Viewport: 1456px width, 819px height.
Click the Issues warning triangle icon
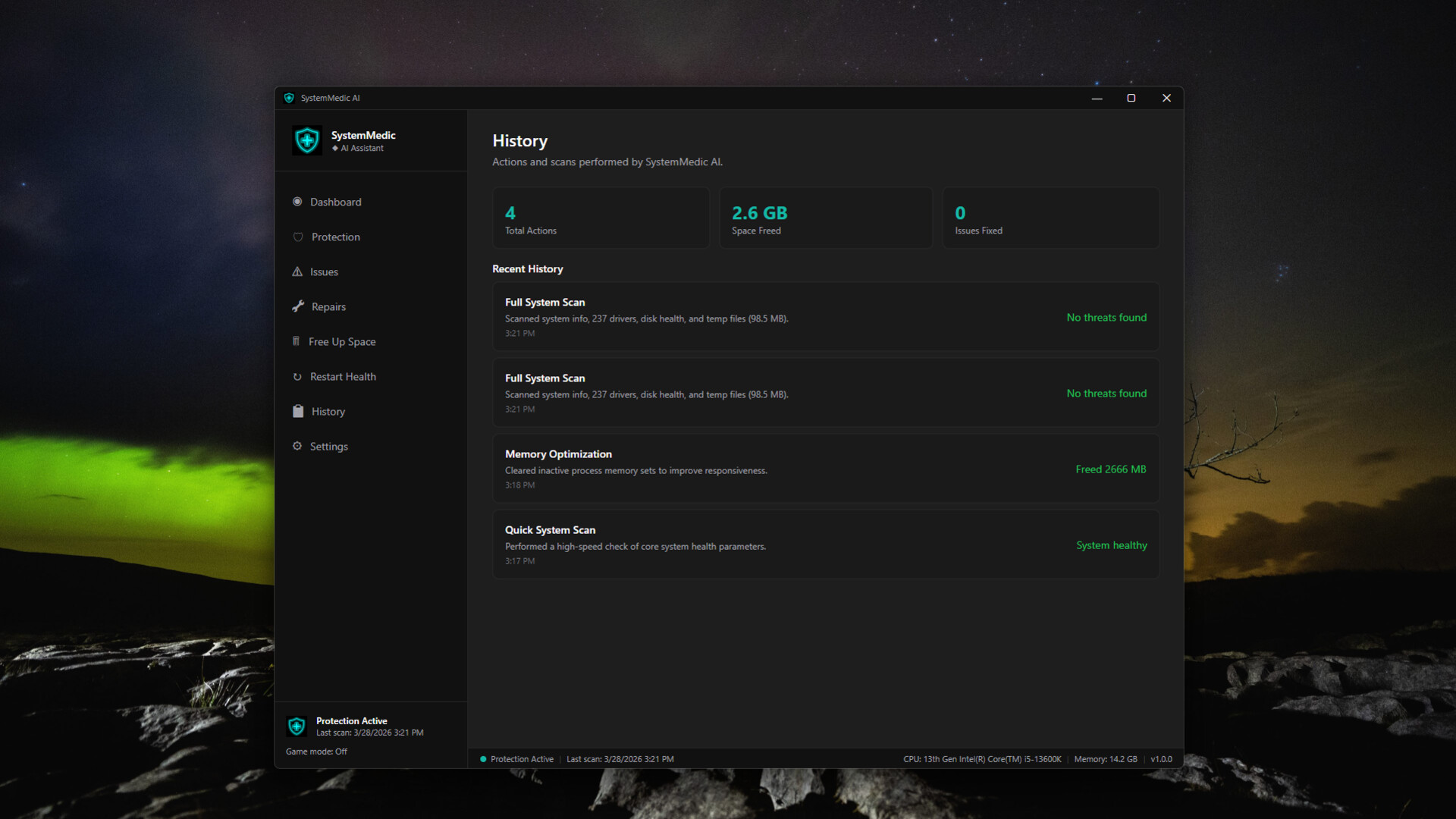click(x=297, y=272)
